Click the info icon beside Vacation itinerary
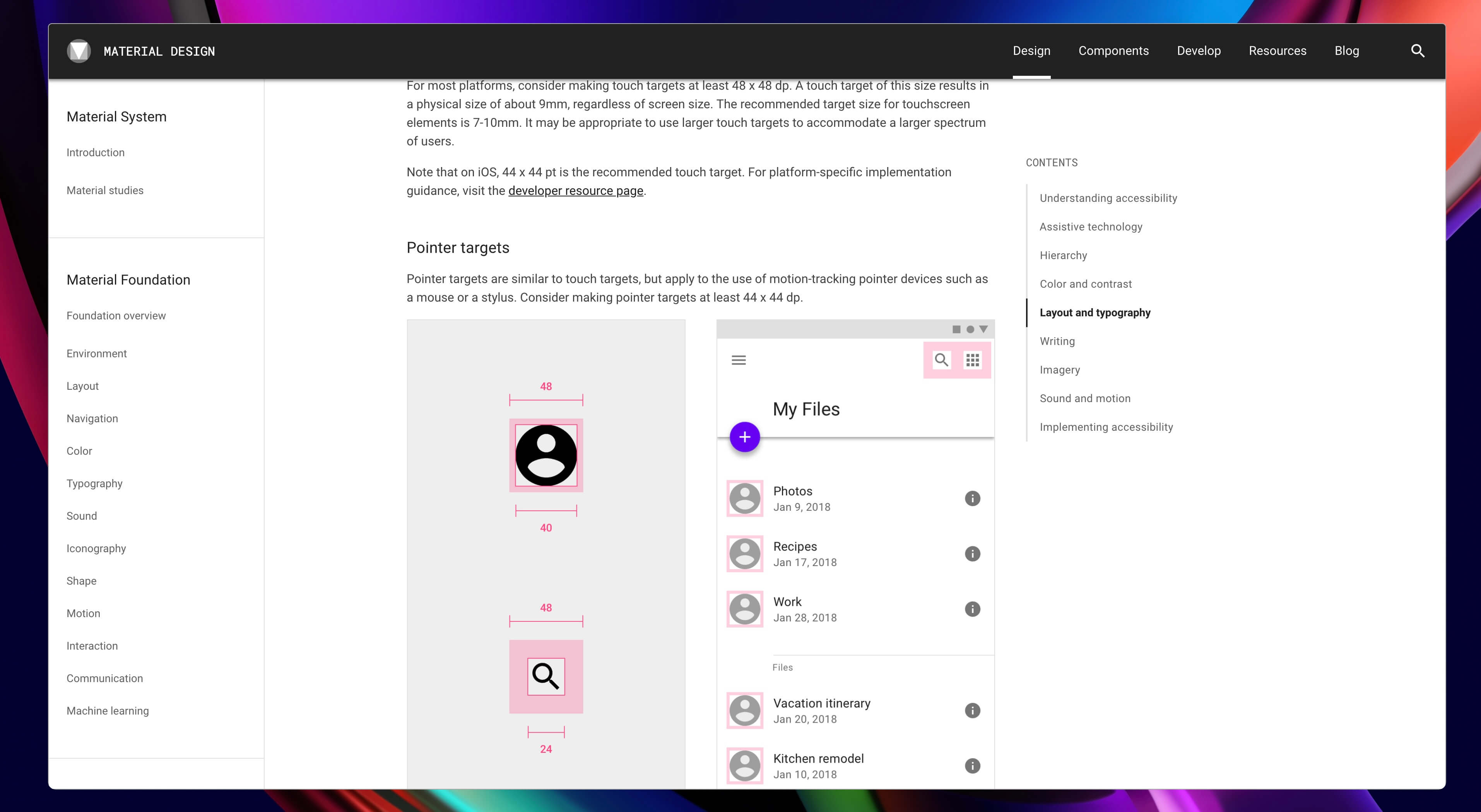This screenshot has height=812, width=1481. [972, 710]
